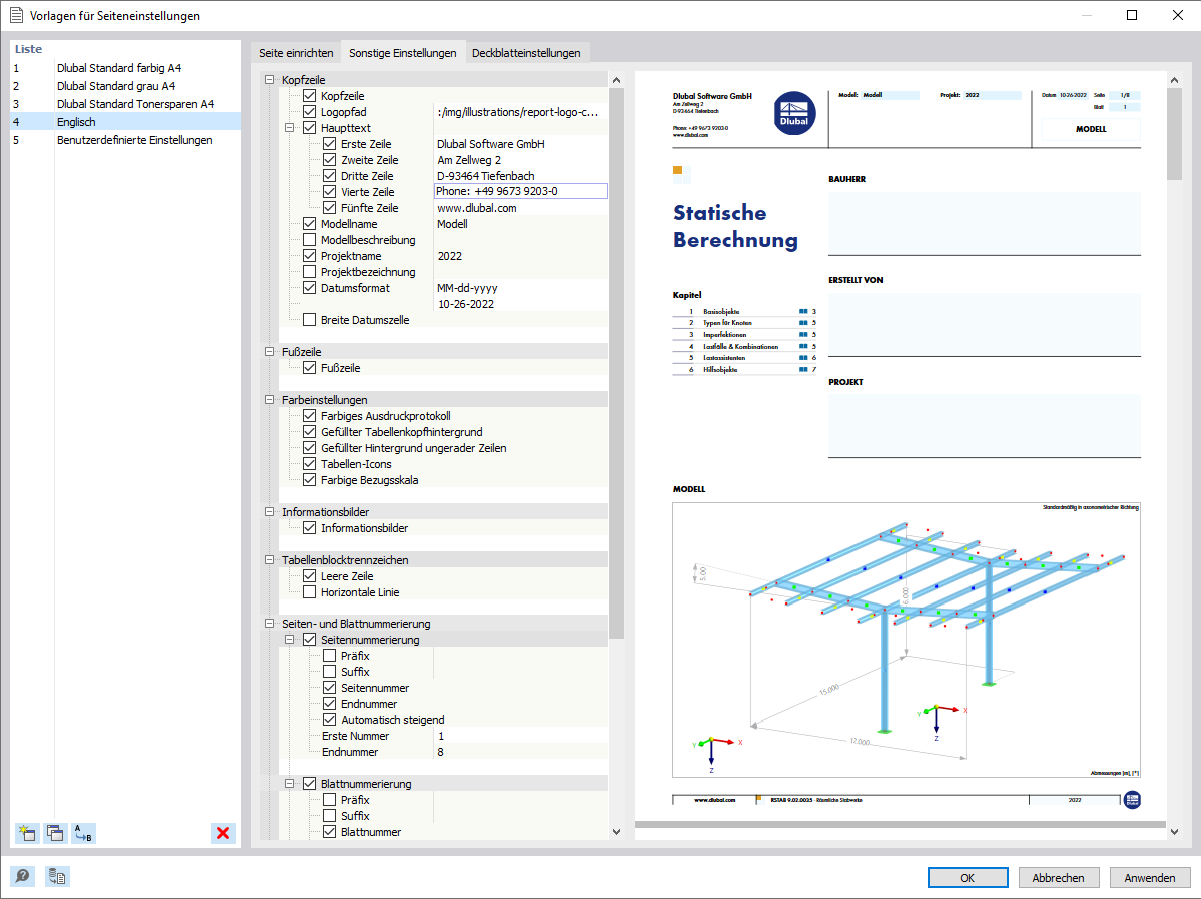Viewport: 1201px width, 899px height.
Task: Click the red X delete icon
Action: (224, 832)
